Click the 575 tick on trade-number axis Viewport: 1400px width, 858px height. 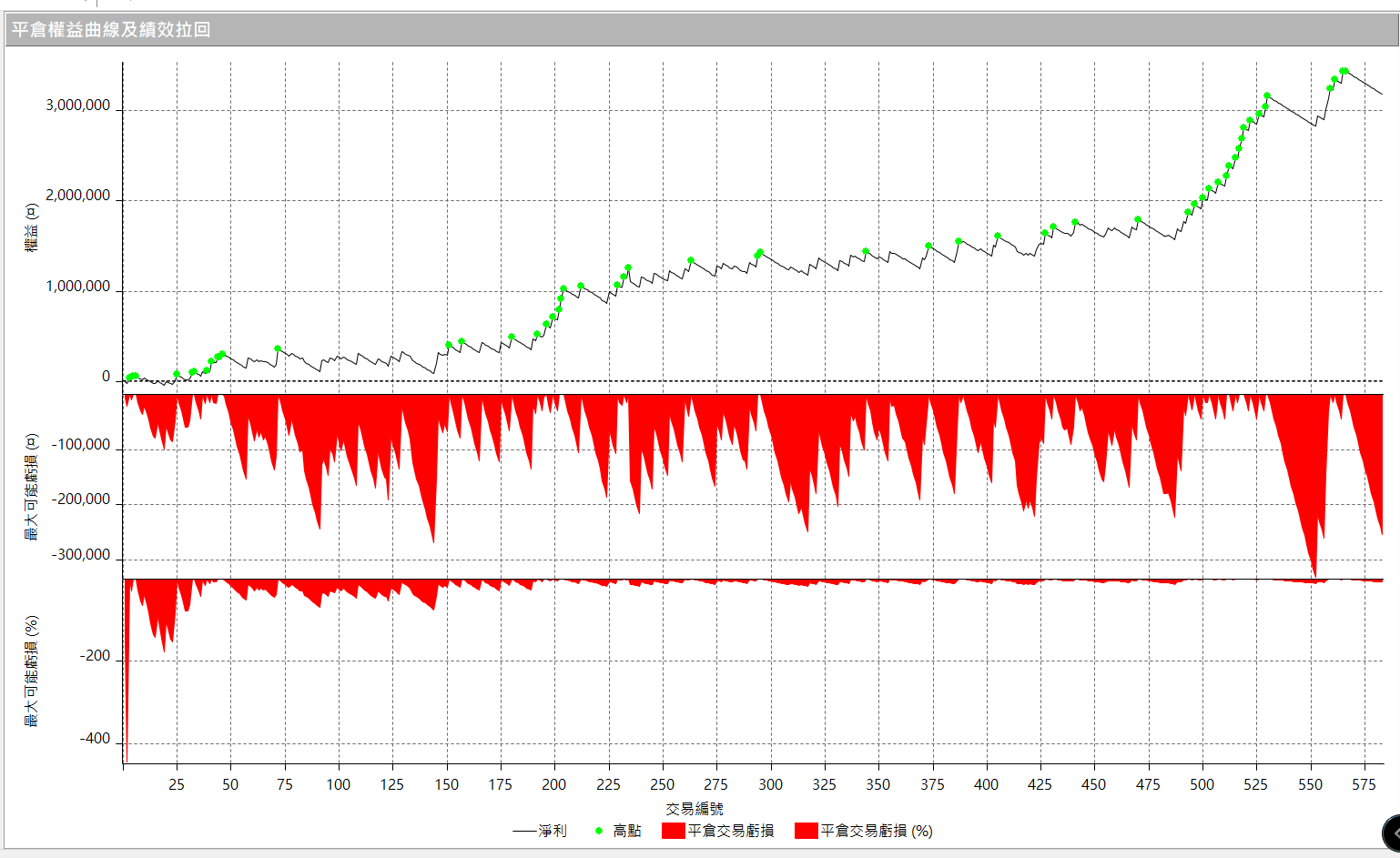tap(1364, 784)
